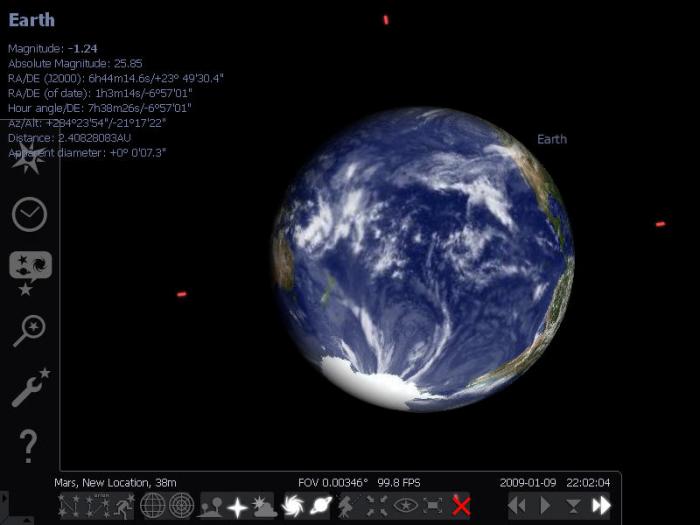Enable night mode eye icon
The width and height of the screenshot is (700, 525).
point(405,506)
